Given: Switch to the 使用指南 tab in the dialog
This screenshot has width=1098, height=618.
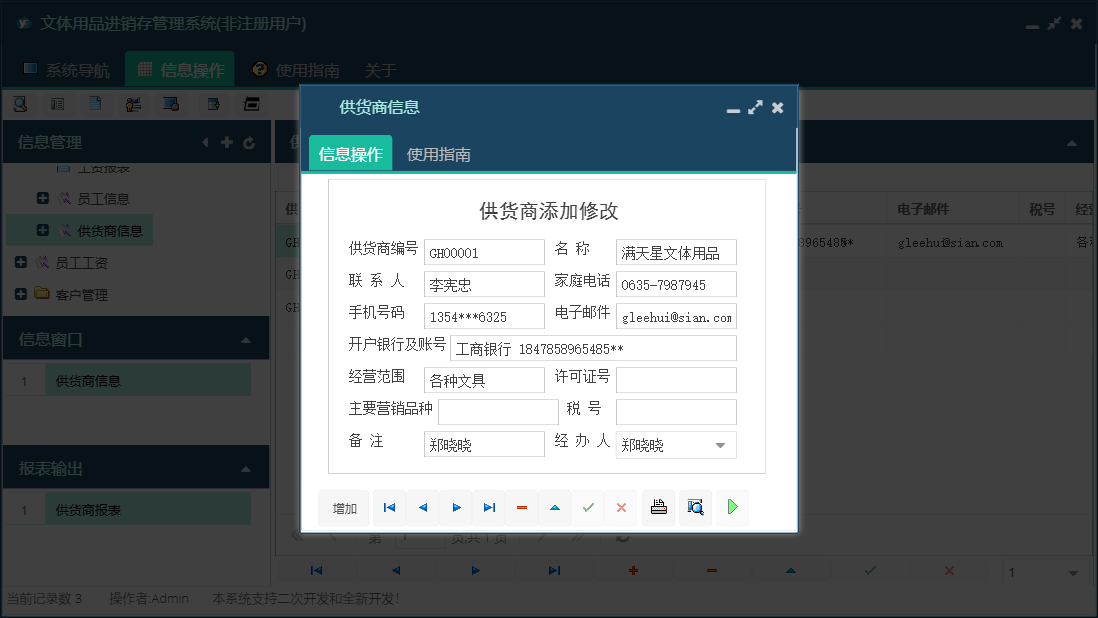Looking at the screenshot, I should tap(440, 155).
